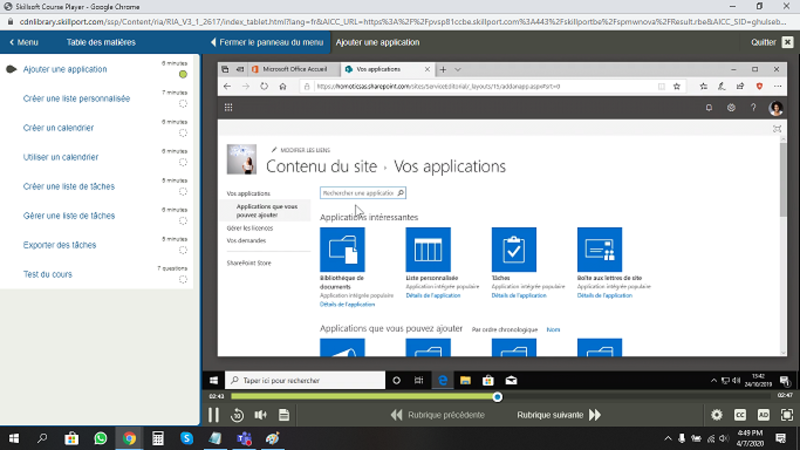Image resolution: width=800 pixels, height=450 pixels.
Task: Click Edge refresh button
Action: [x=264, y=86]
